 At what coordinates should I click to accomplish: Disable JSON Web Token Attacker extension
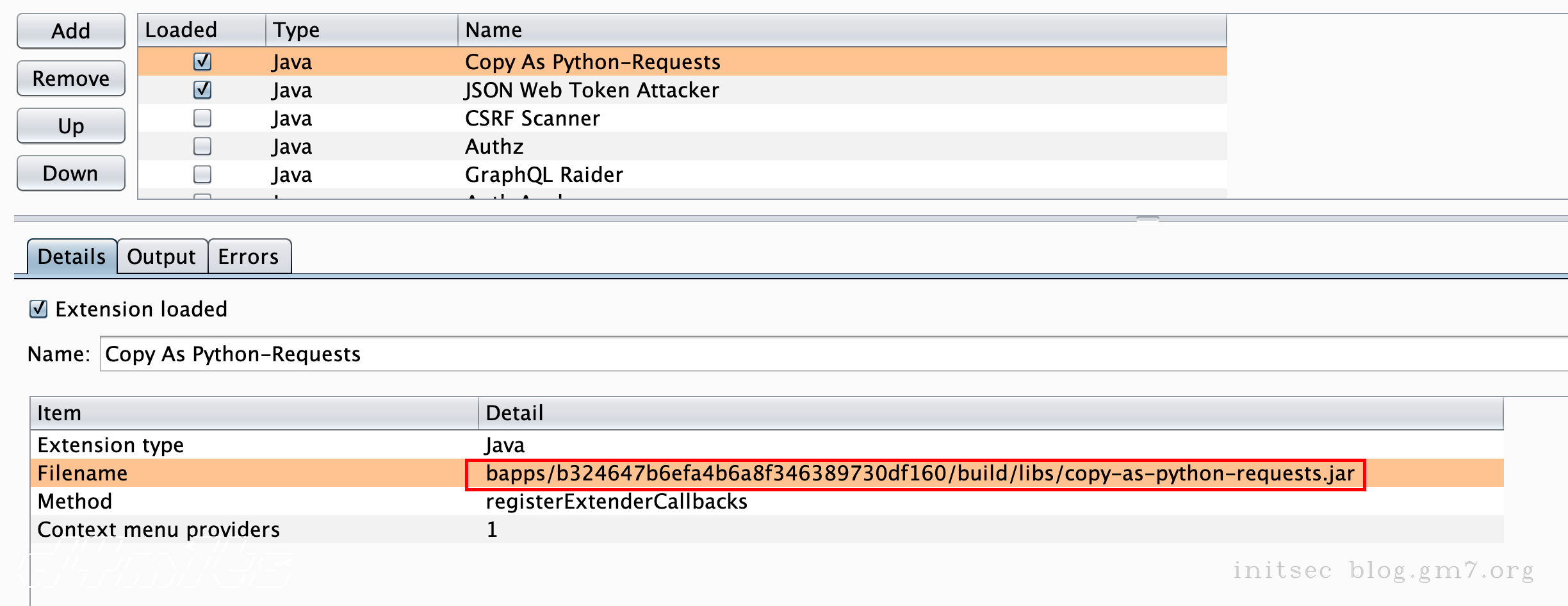pos(202,90)
